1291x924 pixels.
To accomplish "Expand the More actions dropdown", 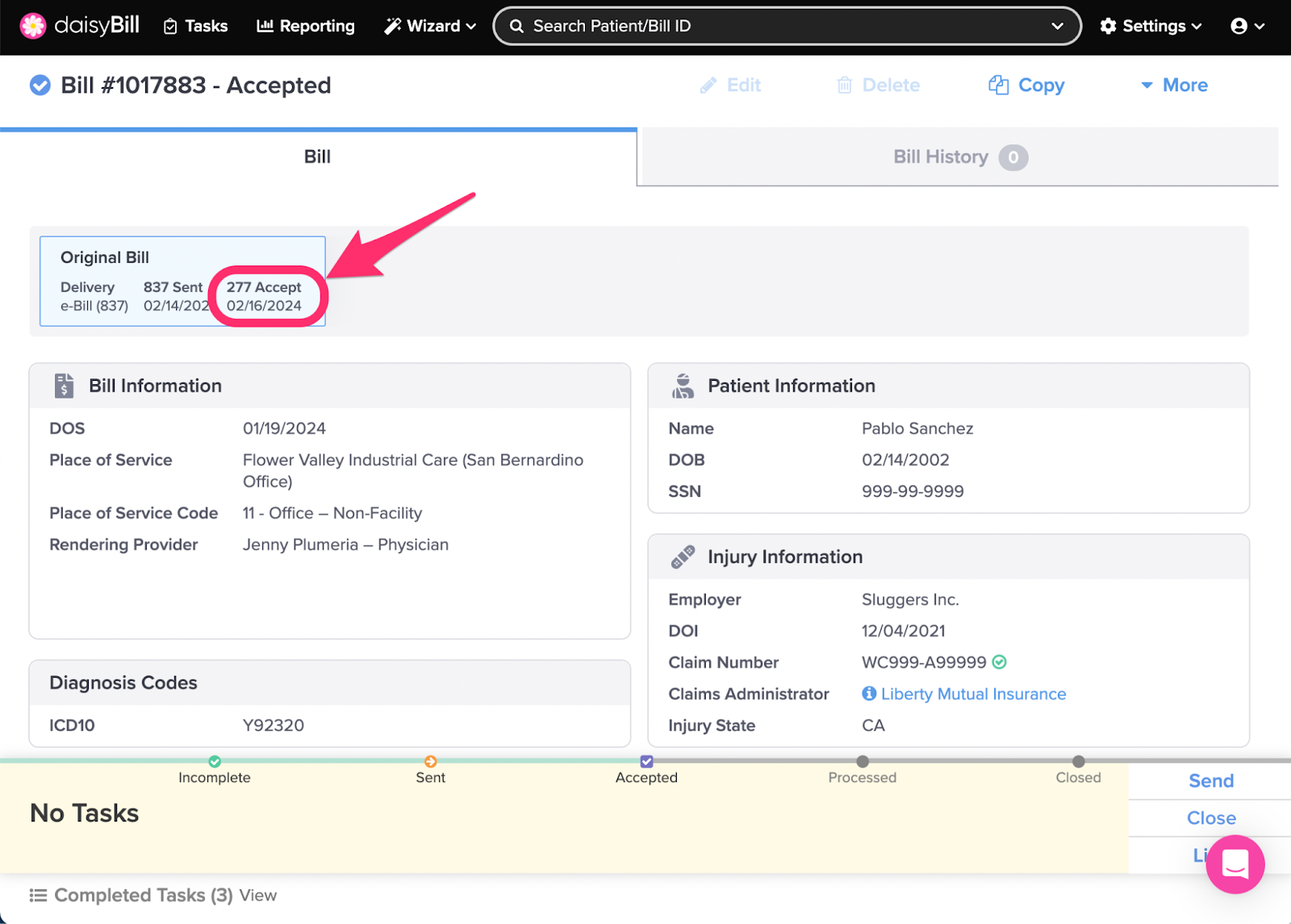I will pos(1174,85).
